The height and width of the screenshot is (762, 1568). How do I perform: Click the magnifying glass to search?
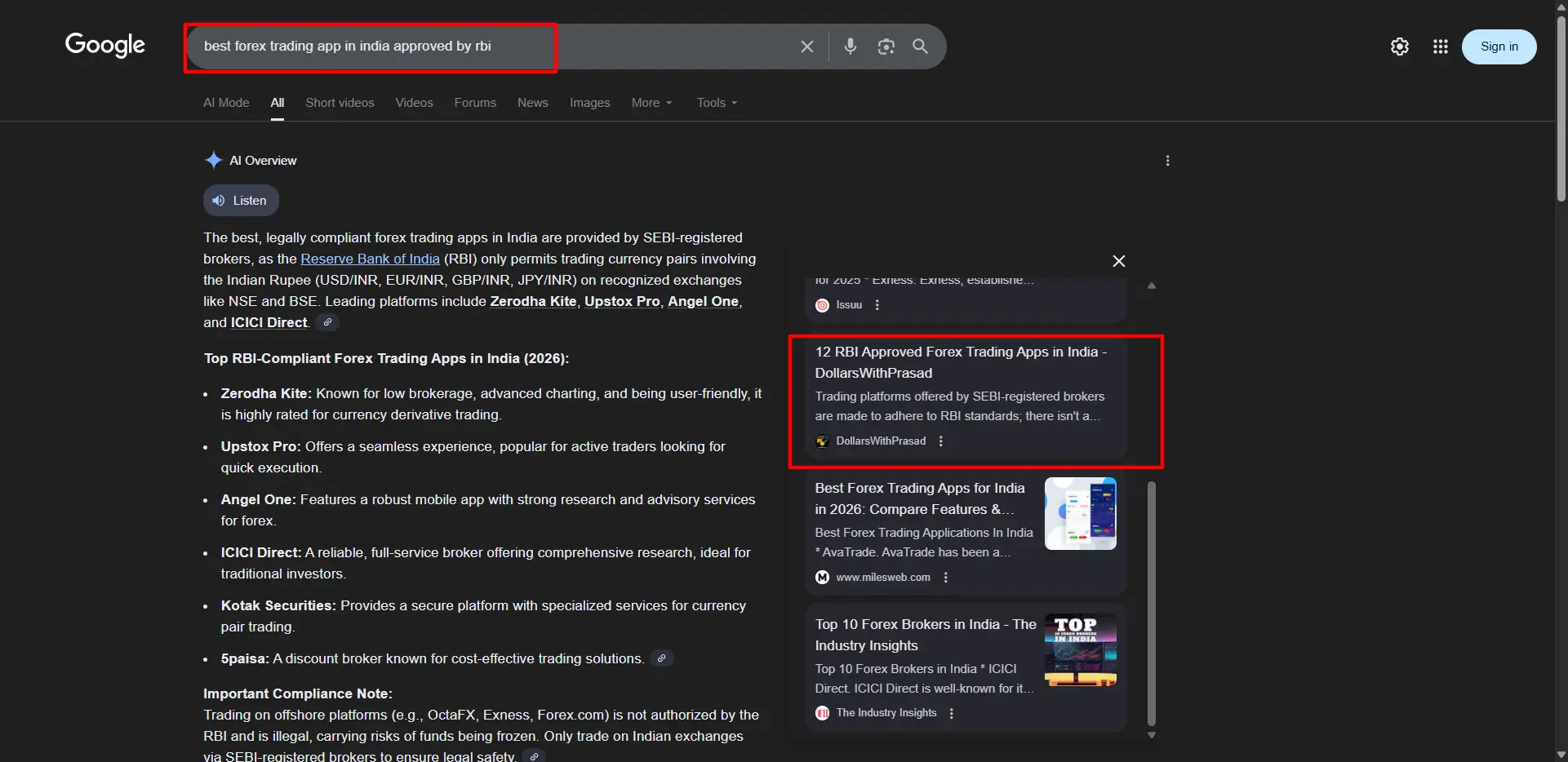pyautogui.click(x=922, y=47)
